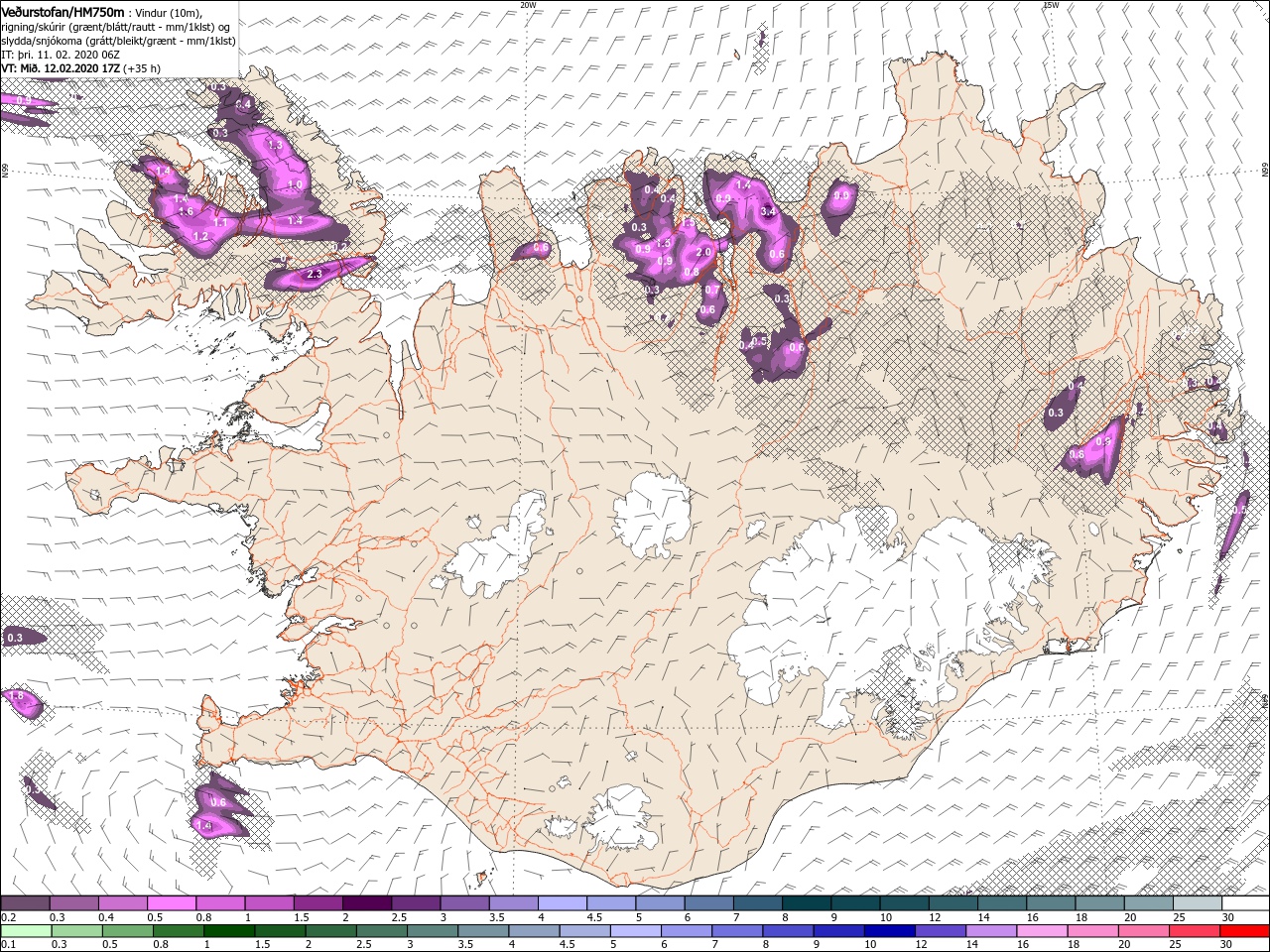Pick the royal blue 9 rain legend swatch

838,931
